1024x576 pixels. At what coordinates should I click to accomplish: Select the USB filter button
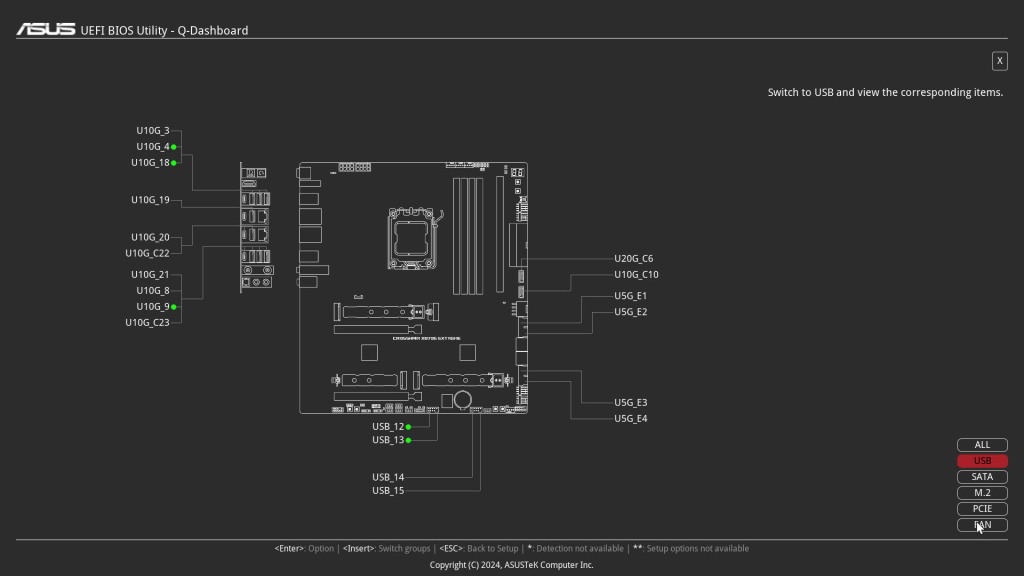[x=982, y=461]
